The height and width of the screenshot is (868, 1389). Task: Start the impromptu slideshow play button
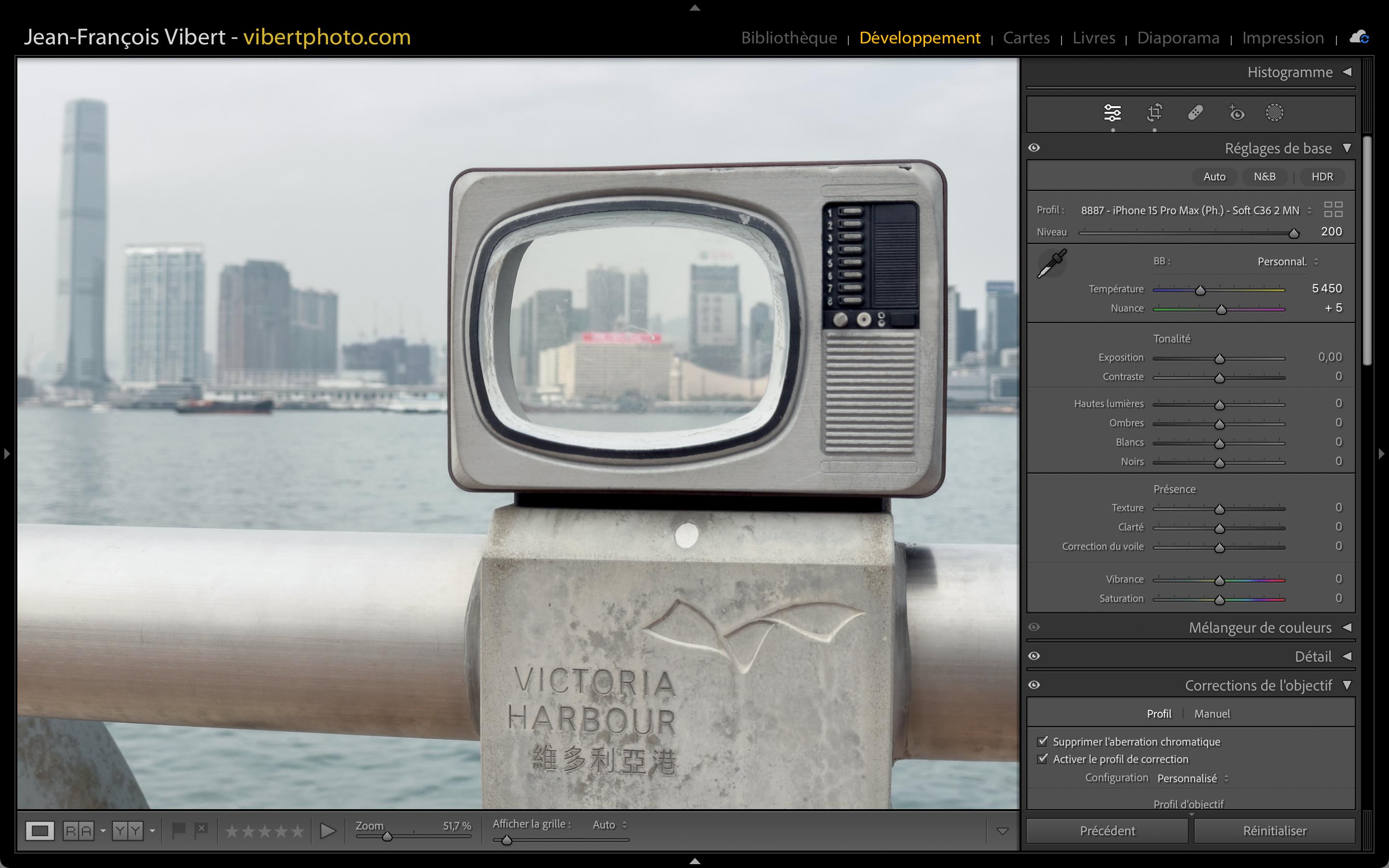point(328,831)
